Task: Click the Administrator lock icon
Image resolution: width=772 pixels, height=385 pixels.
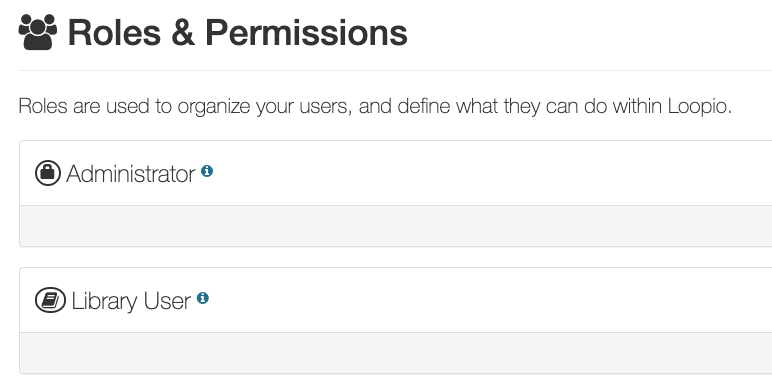Action: click(48, 173)
